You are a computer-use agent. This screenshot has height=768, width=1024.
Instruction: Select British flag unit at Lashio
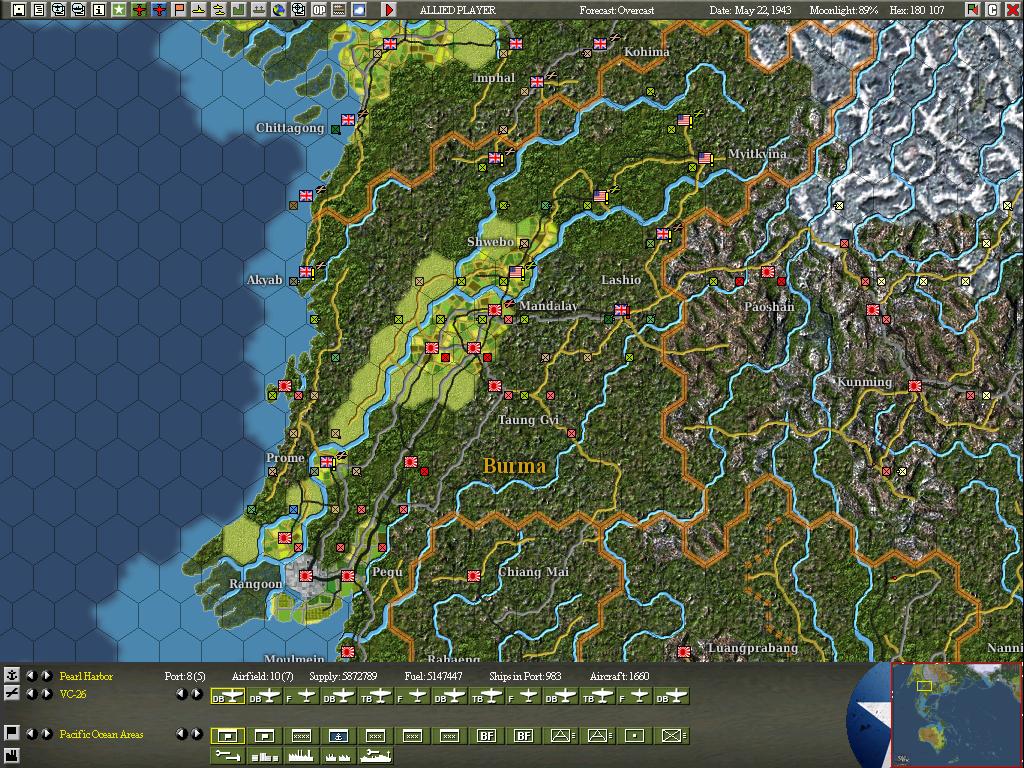(621, 310)
